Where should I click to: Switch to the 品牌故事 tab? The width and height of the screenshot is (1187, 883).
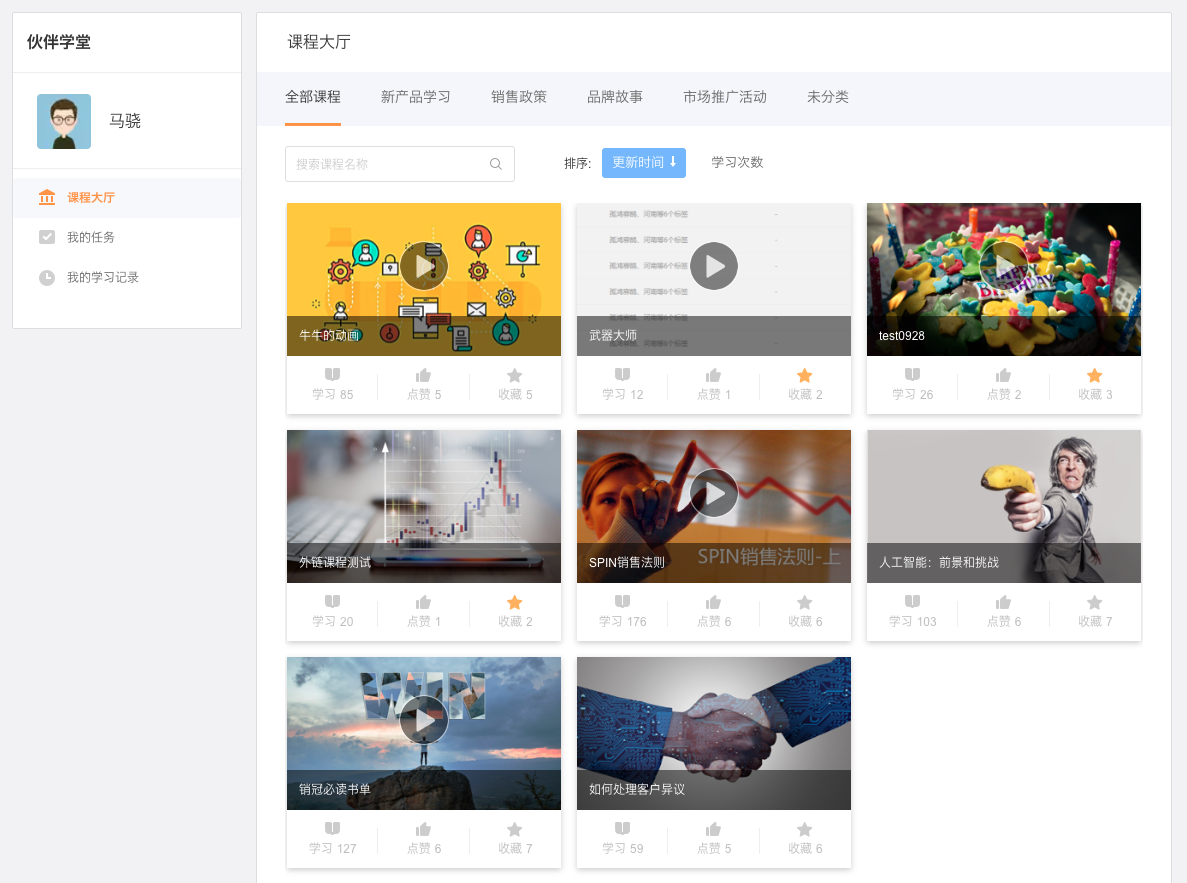615,97
